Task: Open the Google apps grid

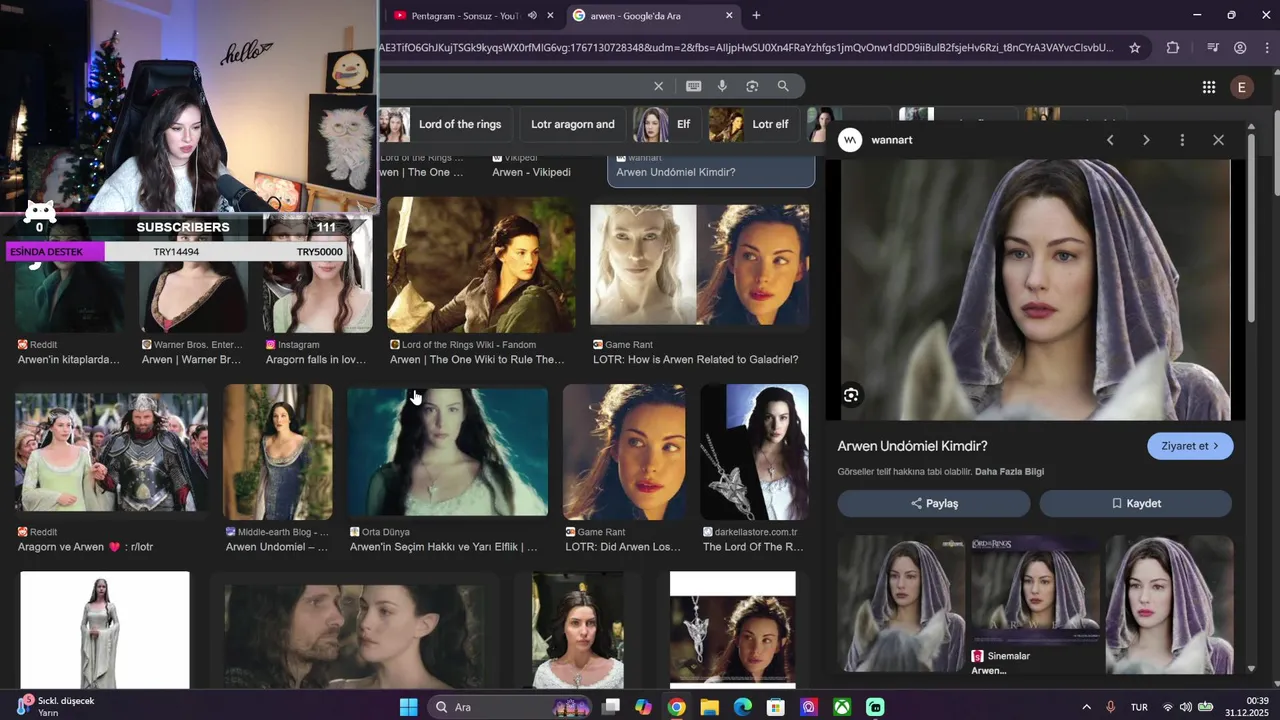Action: click(x=1208, y=87)
